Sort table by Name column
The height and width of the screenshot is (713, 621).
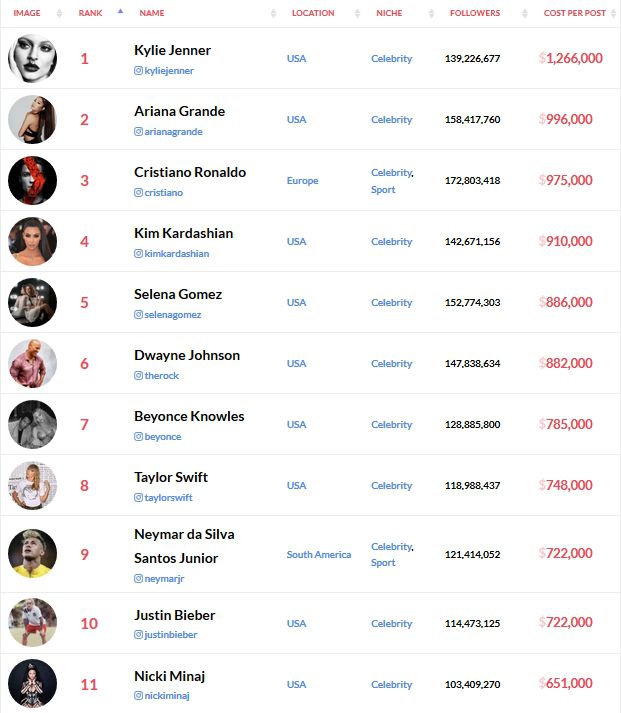tap(152, 13)
